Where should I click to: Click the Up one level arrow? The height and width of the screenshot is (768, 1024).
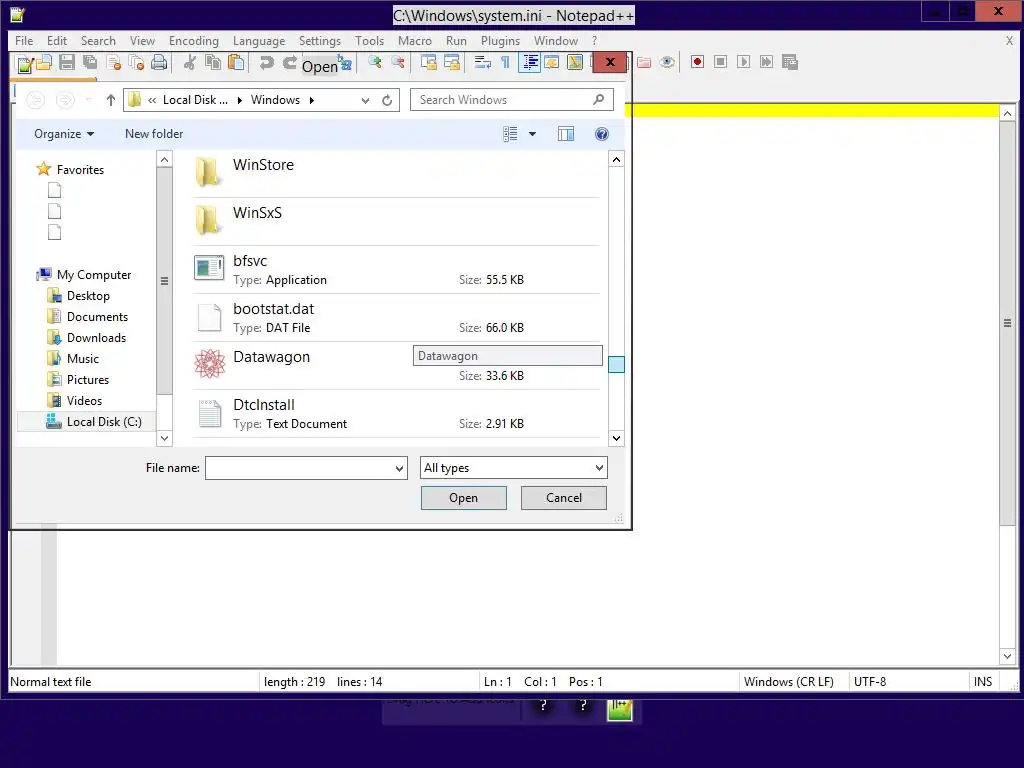pos(110,100)
